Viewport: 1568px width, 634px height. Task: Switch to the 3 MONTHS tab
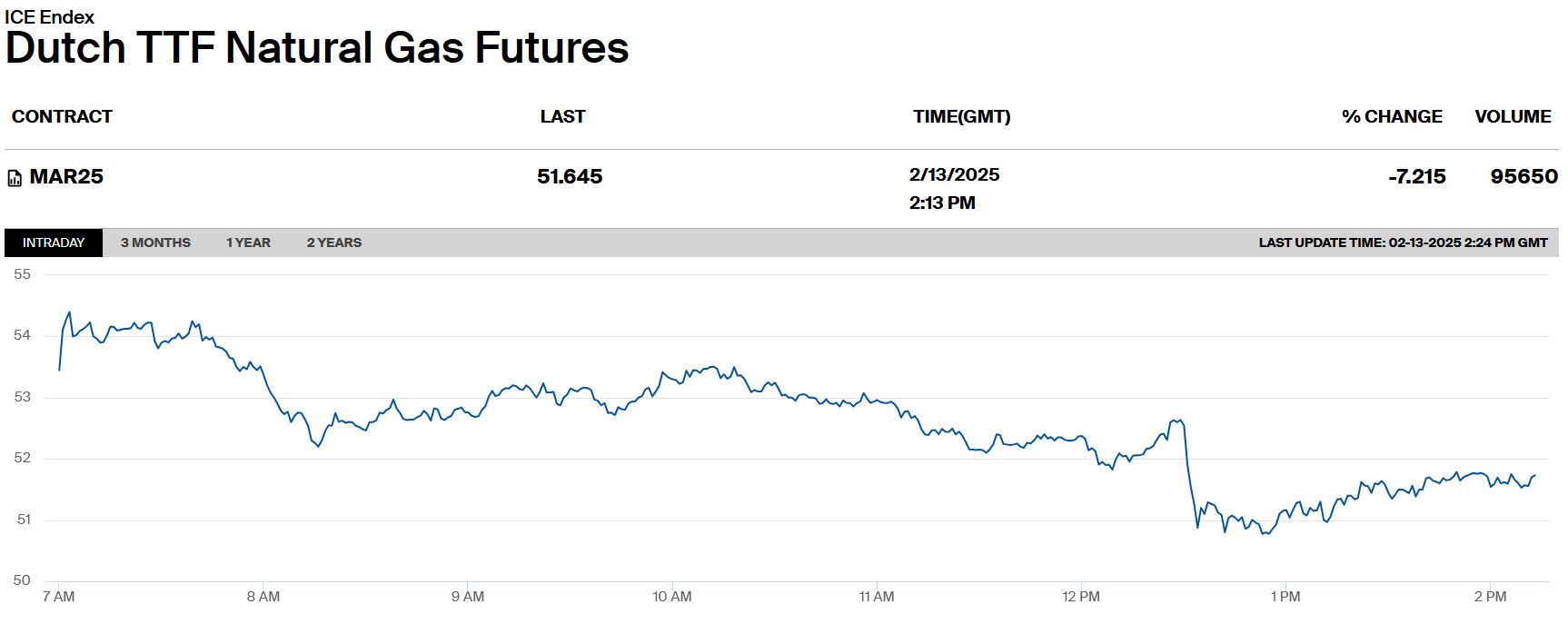155,243
